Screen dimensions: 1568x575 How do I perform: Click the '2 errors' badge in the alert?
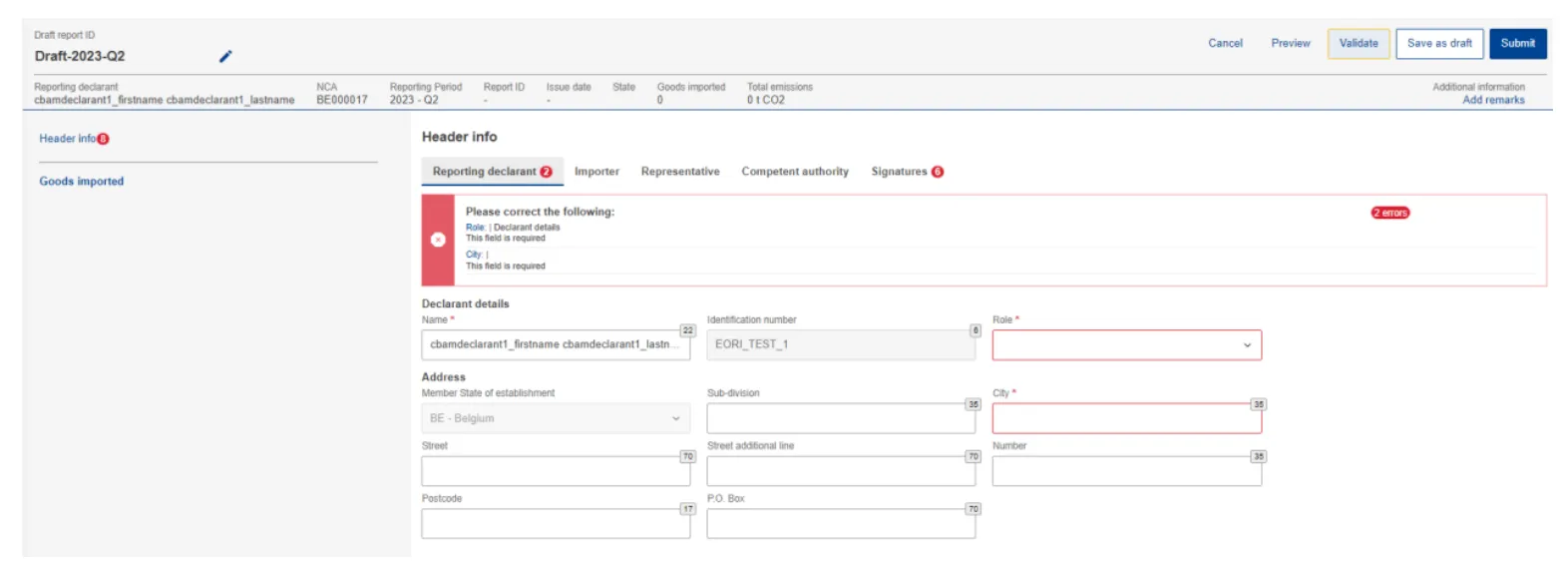pyautogui.click(x=1390, y=213)
